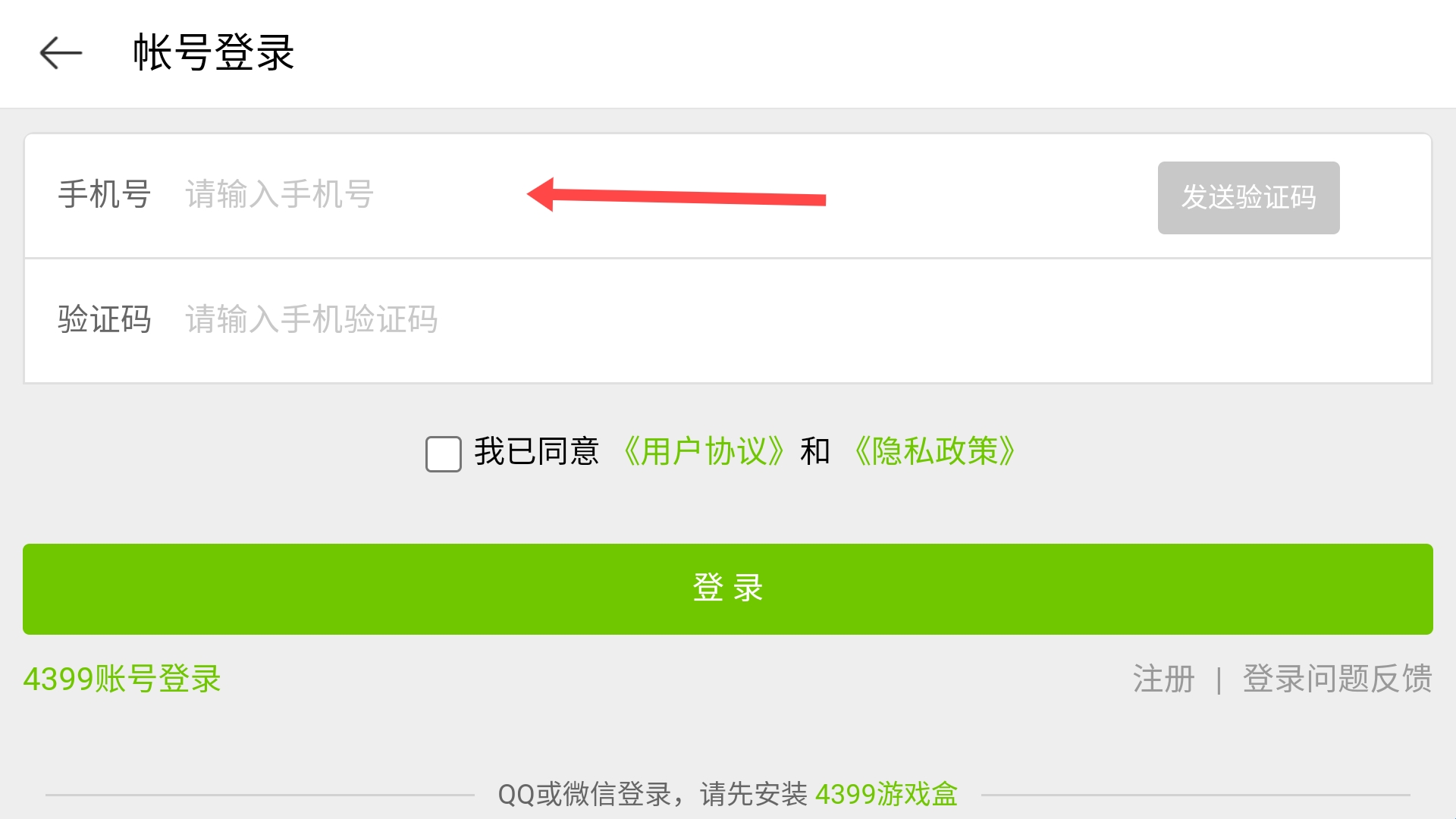The height and width of the screenshot is (819, 1456).
Task: Switch to 4399账号登录
Action: coord(122,679)
